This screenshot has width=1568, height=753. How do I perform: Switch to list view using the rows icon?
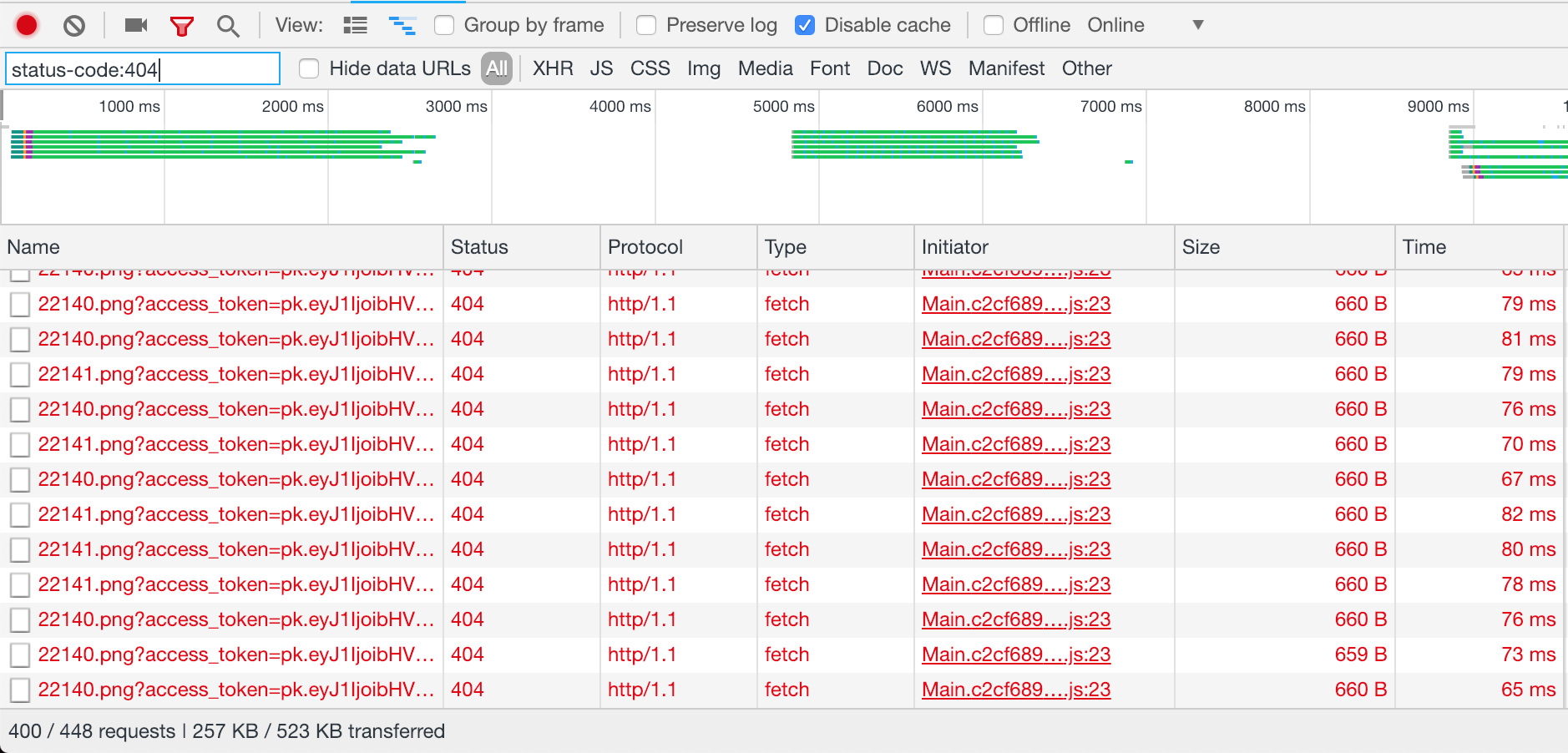355,24
